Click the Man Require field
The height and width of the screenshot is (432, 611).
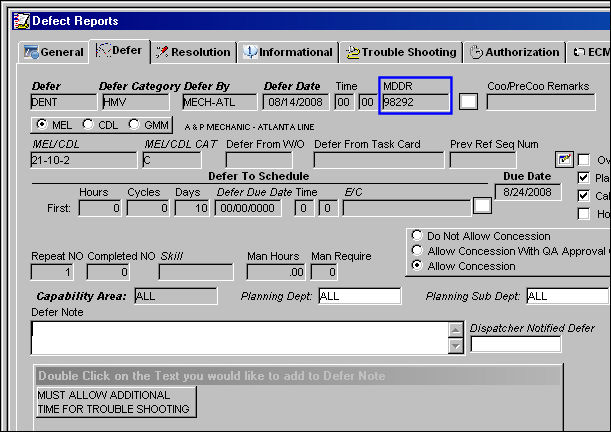[324, 272]
